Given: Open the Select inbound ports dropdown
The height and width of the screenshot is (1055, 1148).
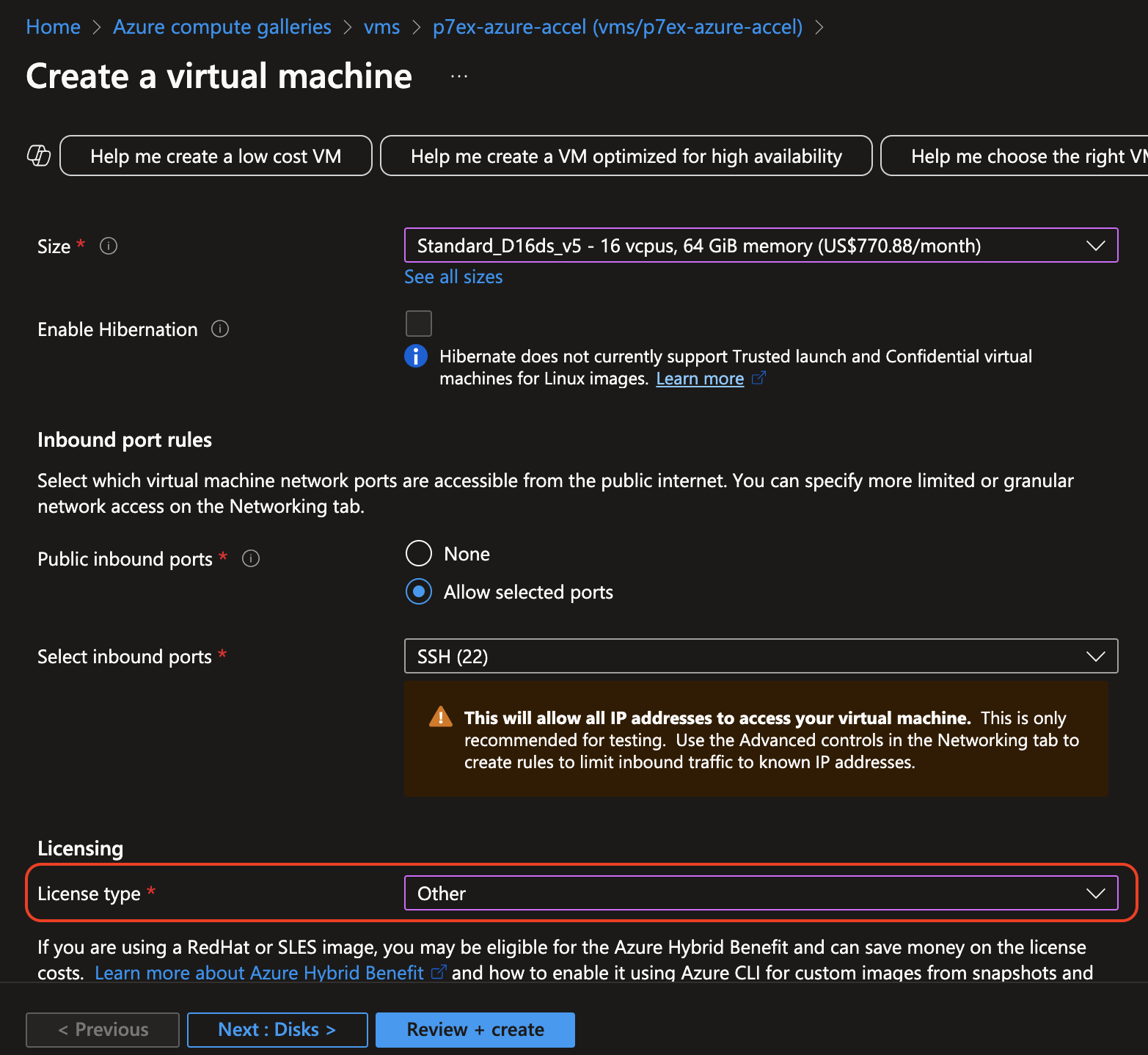Looking at the screenshot, I should (x=761, y=656).
